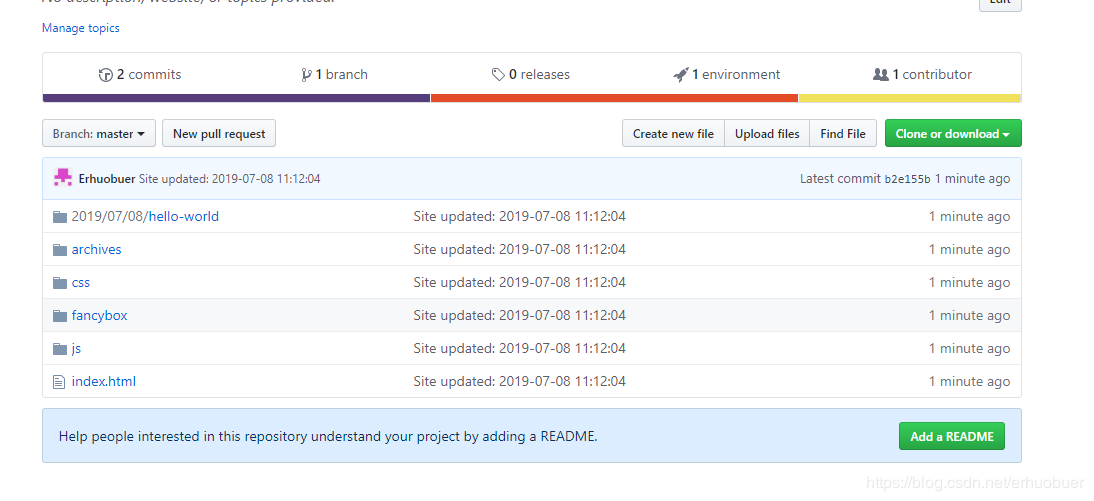Click the environment rocket icon
The image size is (1094, 501).
681,75
